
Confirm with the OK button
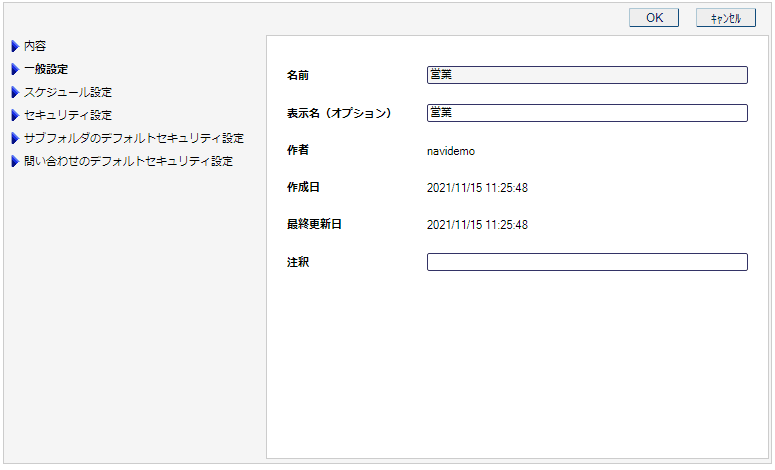tap(654, 18)
